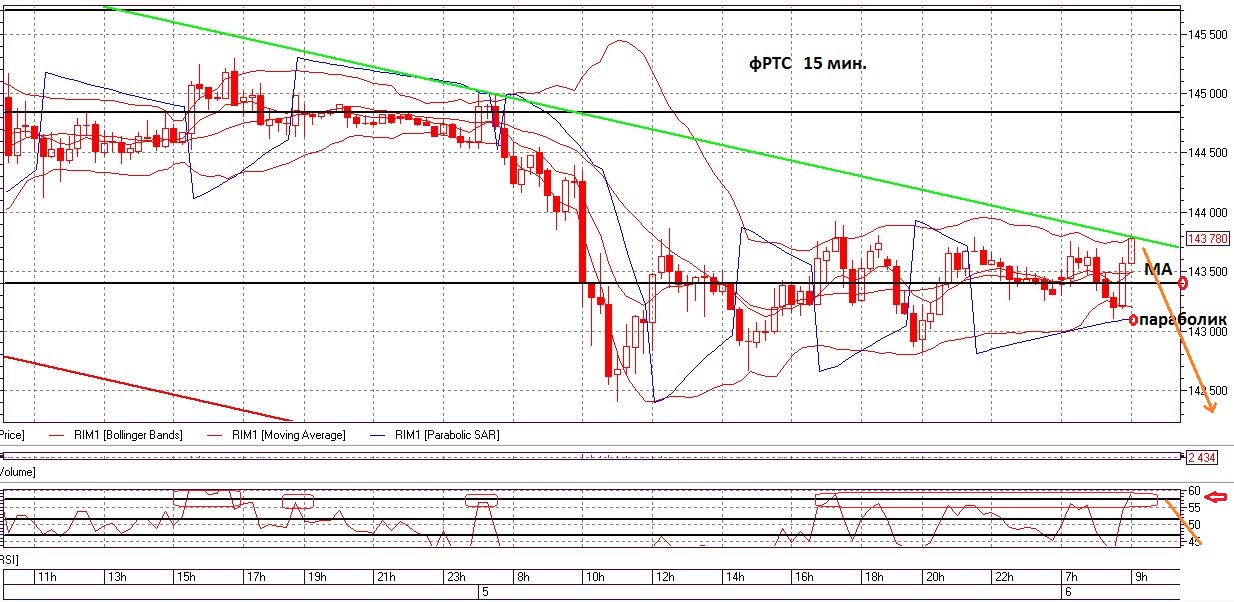Click the 22h time axis label
The height and width of the screenshot is (602, 1234).
pos(1005,577)
